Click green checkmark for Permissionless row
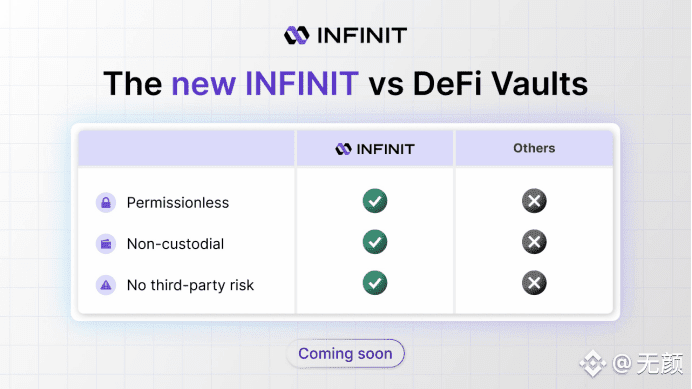 pos(375,201)
